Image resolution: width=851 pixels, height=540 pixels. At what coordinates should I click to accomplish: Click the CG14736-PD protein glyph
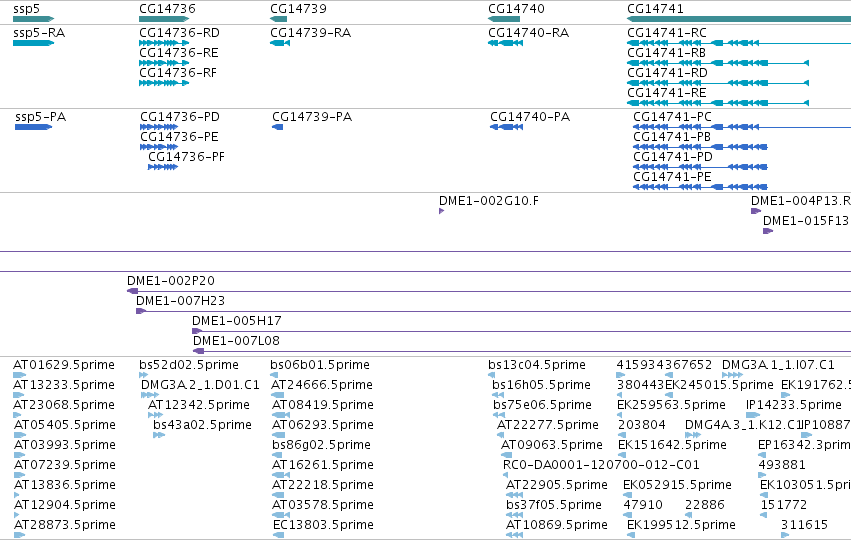pos(159,127)
